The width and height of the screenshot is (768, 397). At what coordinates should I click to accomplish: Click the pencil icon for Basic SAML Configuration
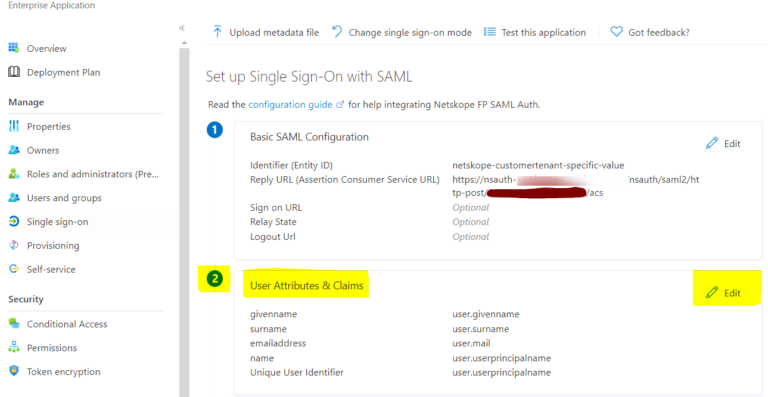[712, 143]
